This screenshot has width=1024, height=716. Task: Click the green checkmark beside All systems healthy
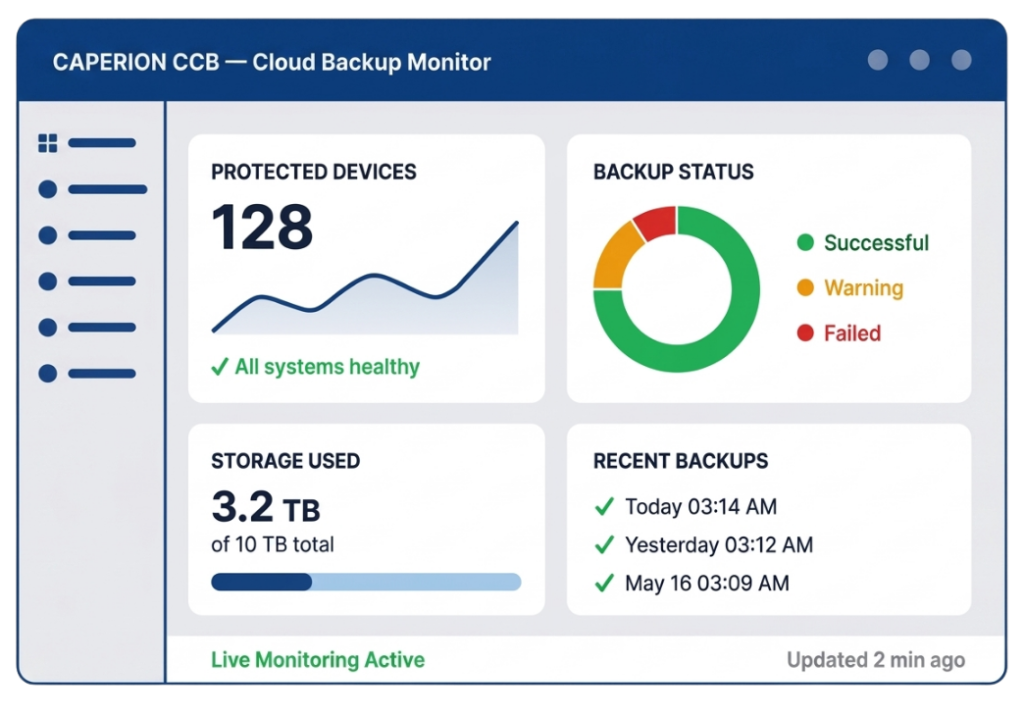[220, 366]
